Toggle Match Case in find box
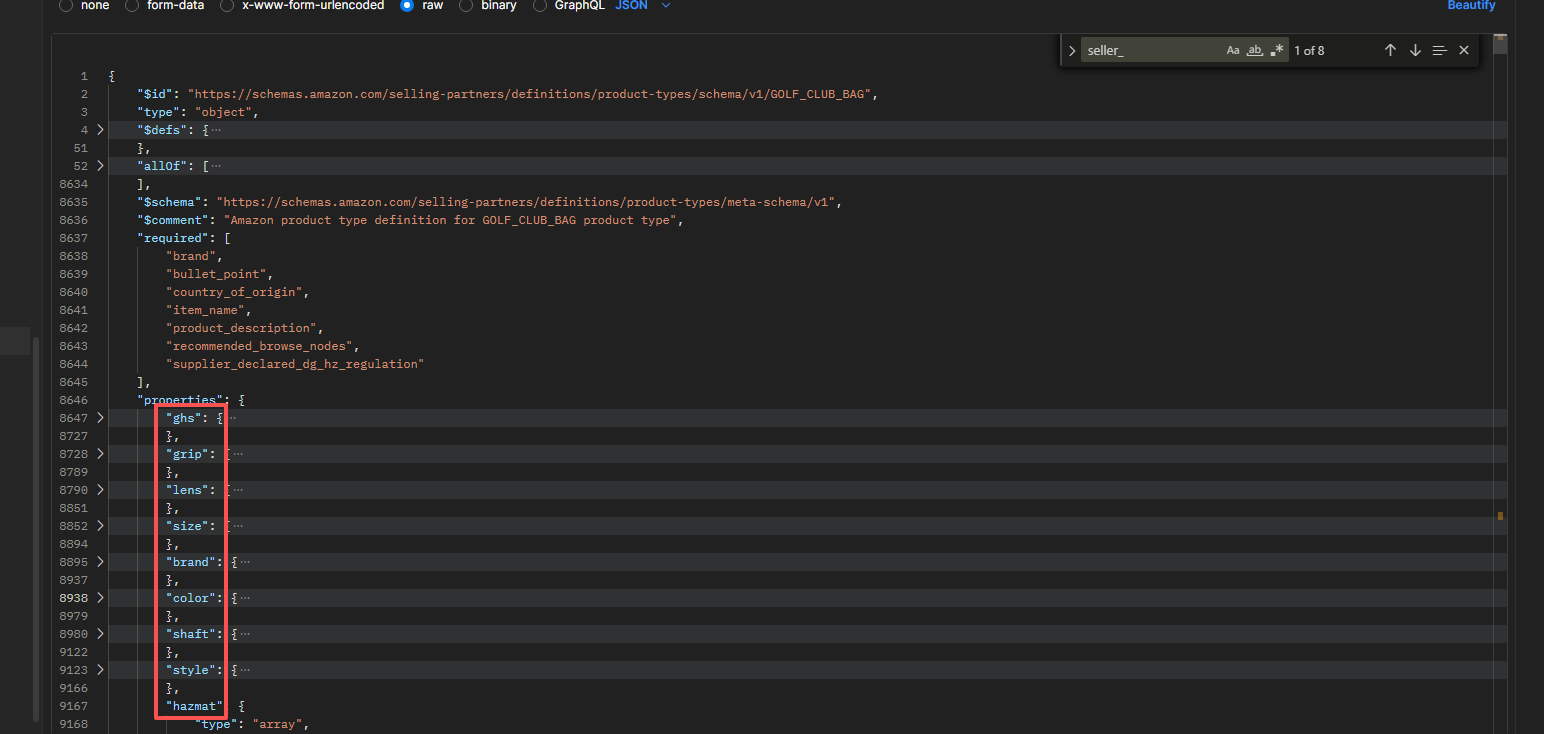 click(x=1233, y=50)
